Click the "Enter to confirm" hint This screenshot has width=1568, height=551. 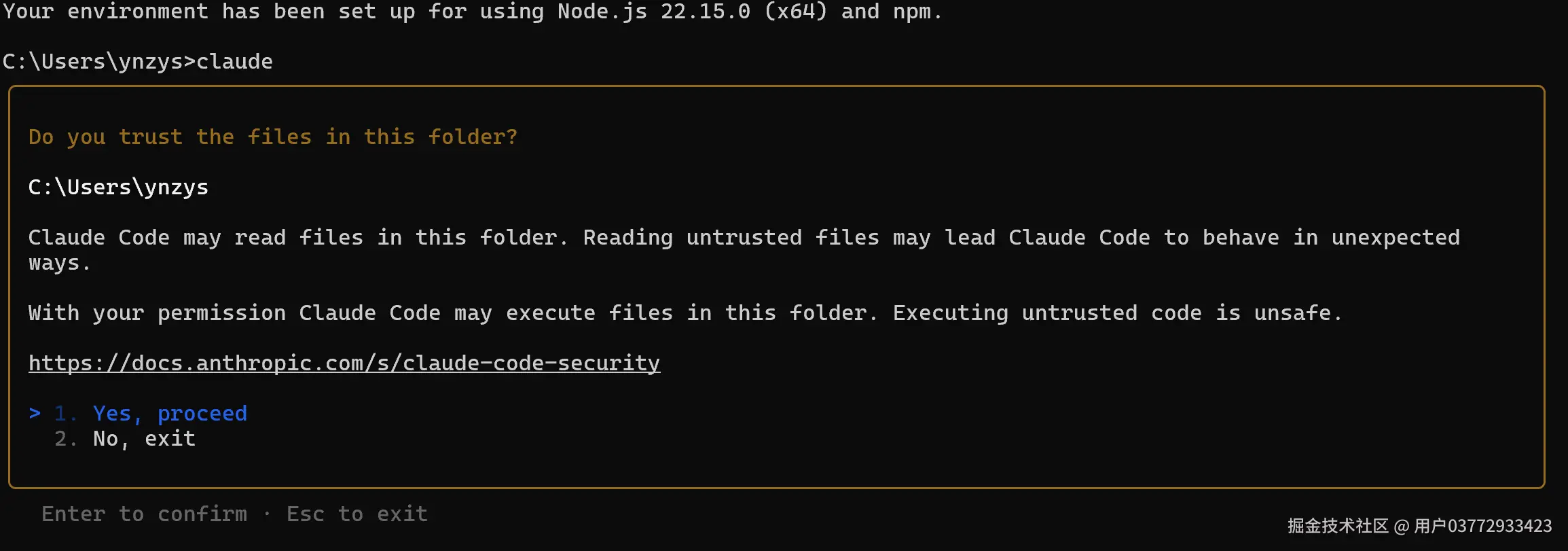coord(144,514)
